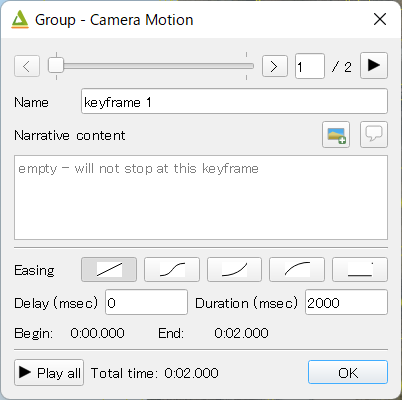Add an image to narrative content
Screen dimensions: 402x400
coord(336,135)
